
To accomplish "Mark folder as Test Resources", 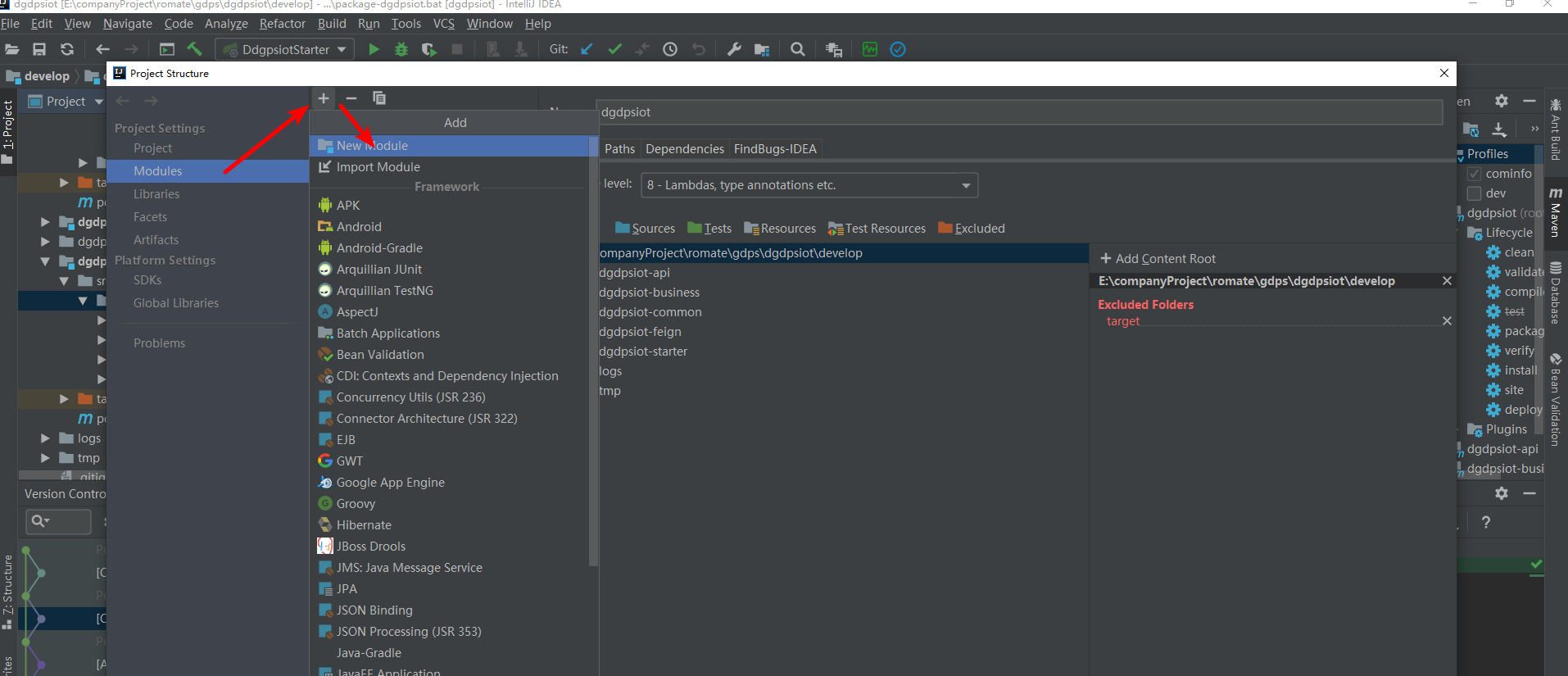I will click(x=877, y=229).
